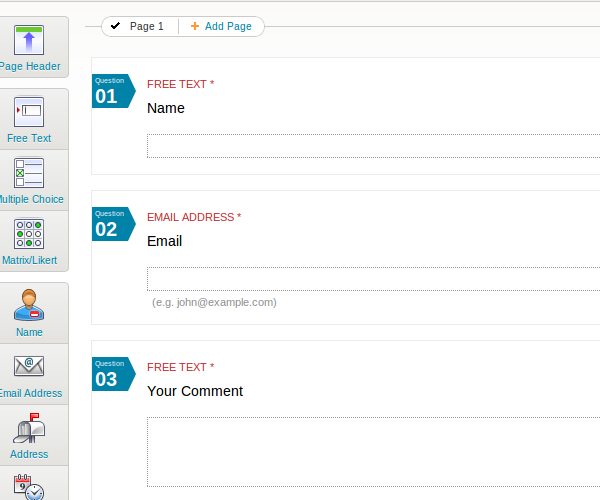Insert a Matrix/Likert question element
The height and width of the screenshot is (500, 600).
(x=29, y=241)
